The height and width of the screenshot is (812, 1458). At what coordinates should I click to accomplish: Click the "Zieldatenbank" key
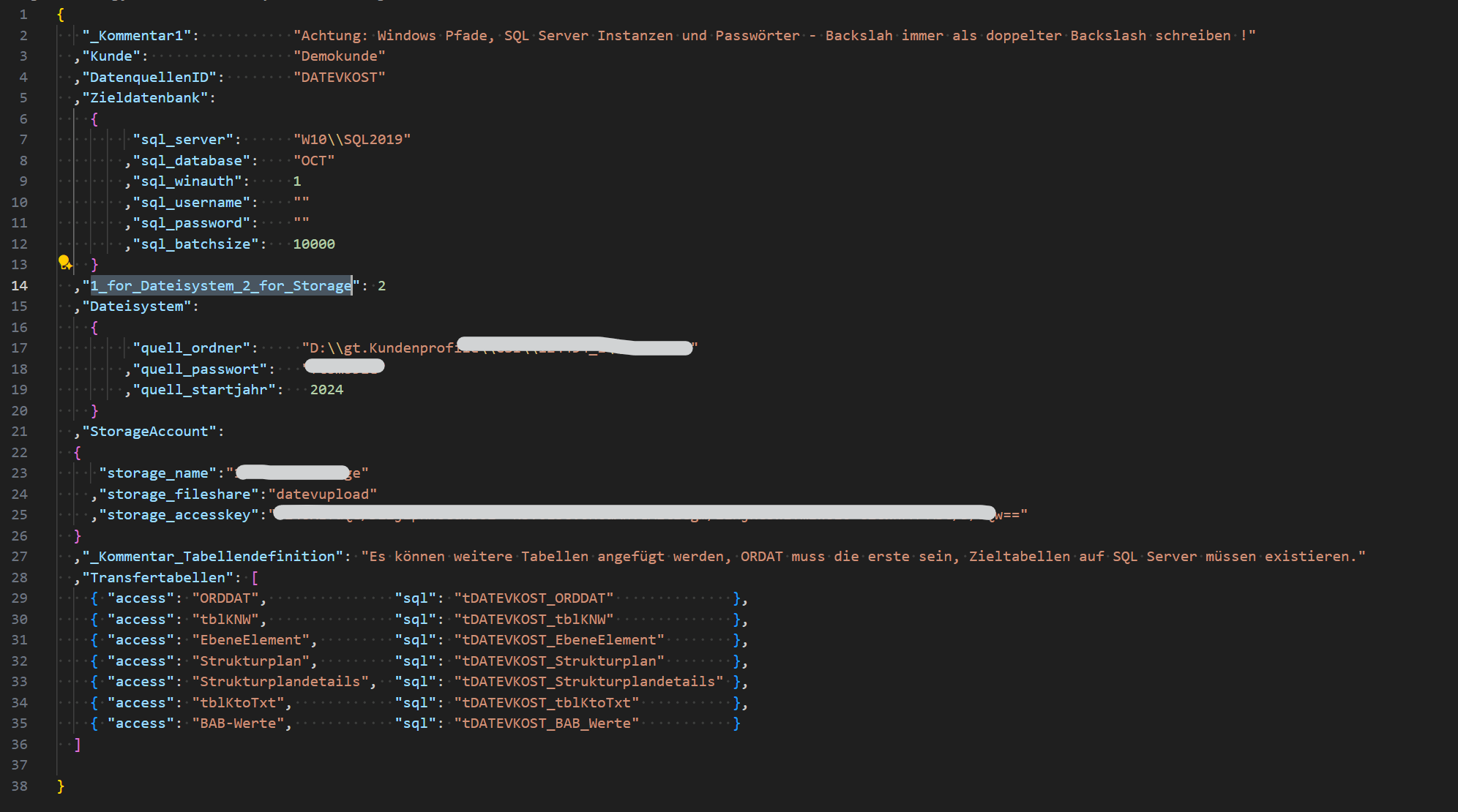(149, 98)
